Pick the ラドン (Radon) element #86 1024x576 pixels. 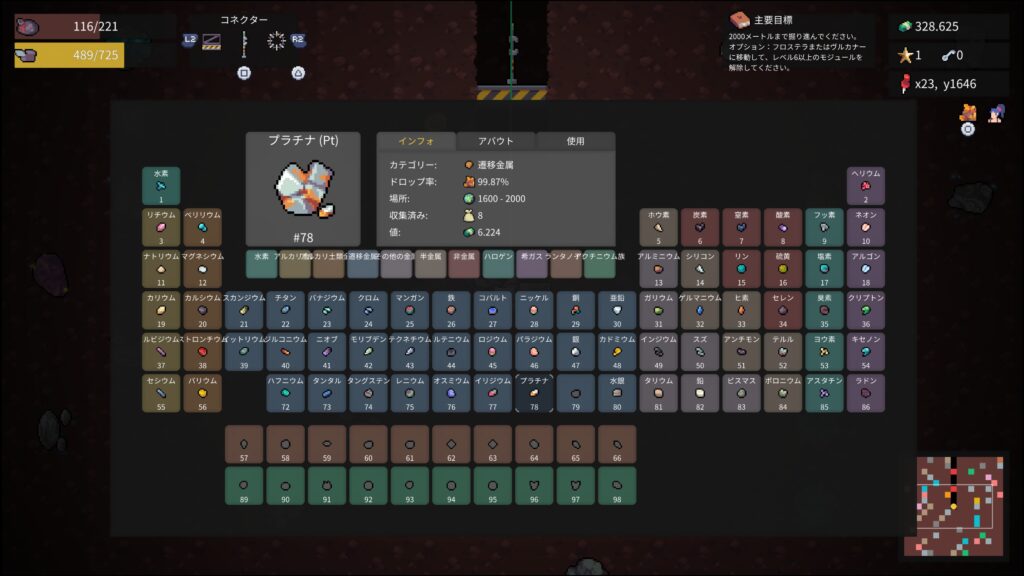point(866,393)
